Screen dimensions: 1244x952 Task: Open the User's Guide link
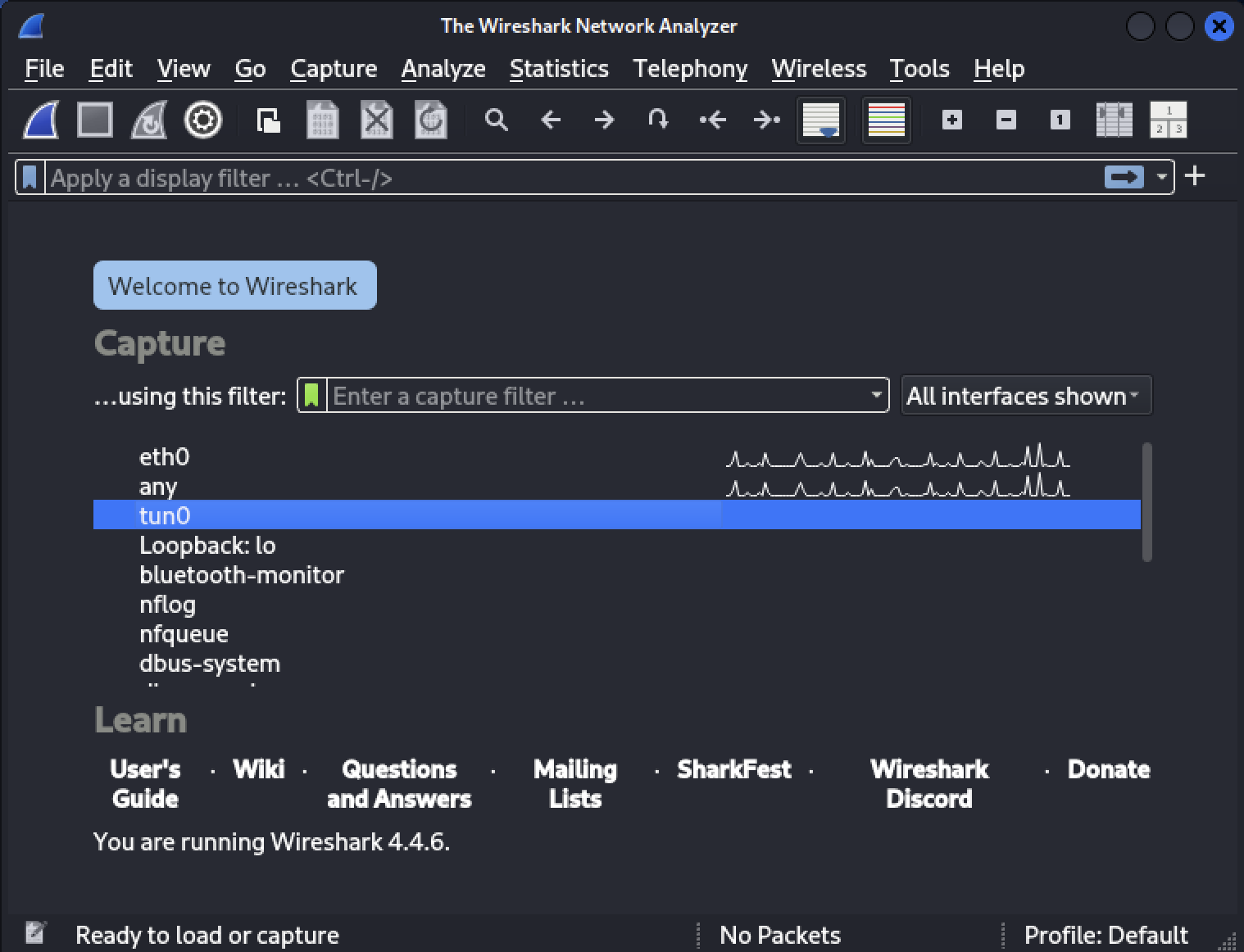point(145,783)
